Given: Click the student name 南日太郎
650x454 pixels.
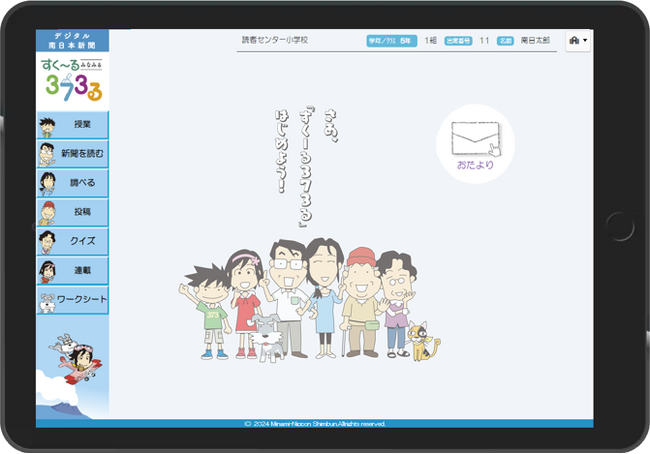Looking at the screenshot, I should [x=535, y=40].
